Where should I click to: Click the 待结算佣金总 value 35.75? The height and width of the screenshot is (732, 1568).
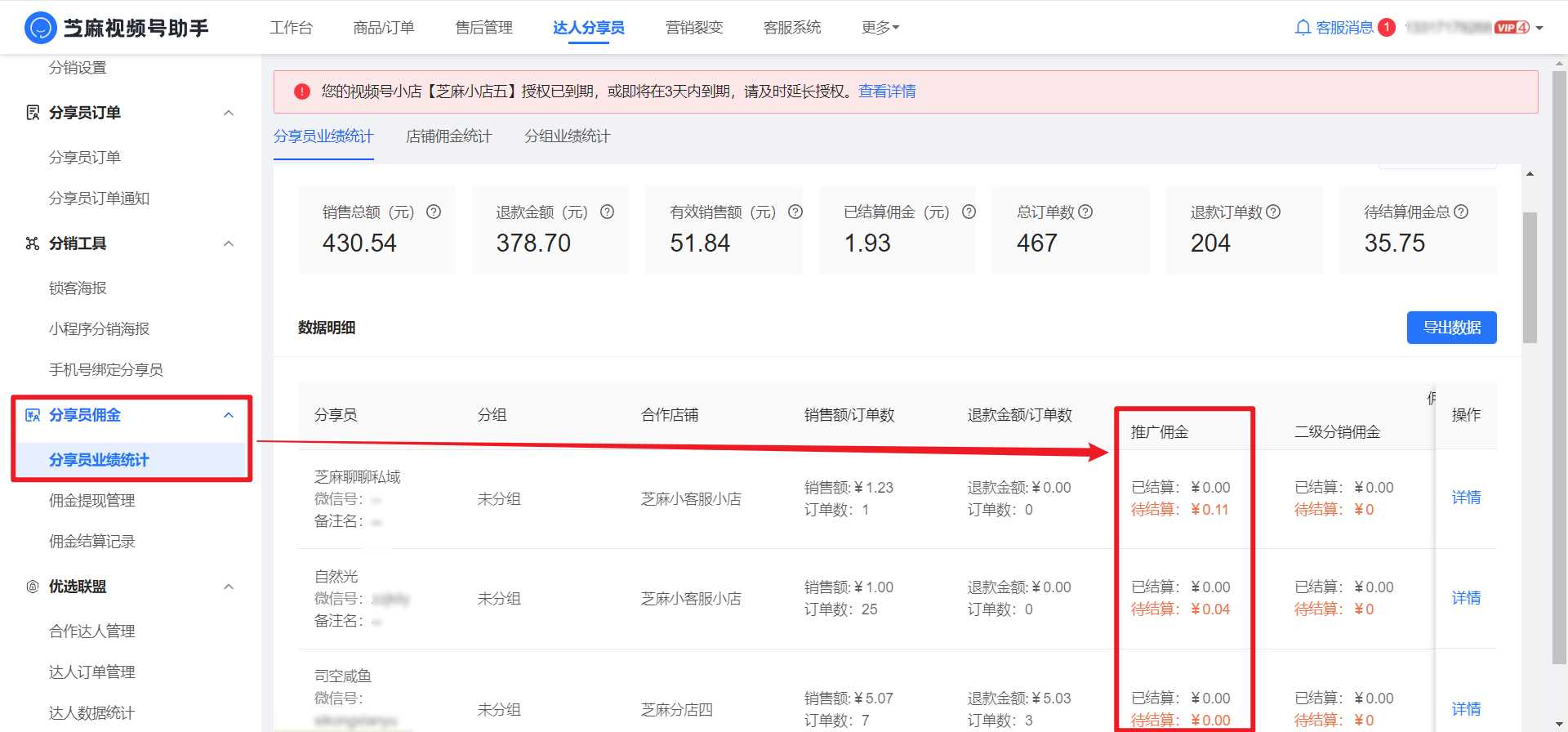[1395, 243]
